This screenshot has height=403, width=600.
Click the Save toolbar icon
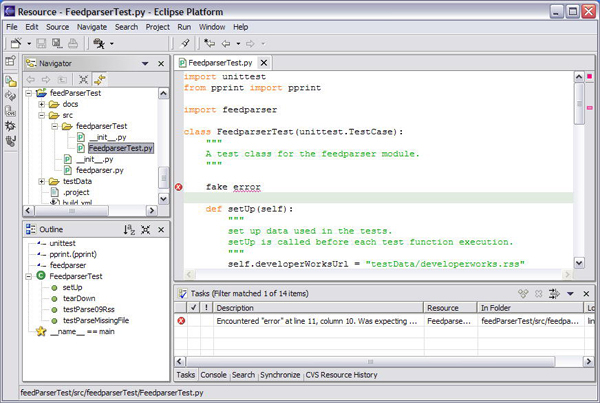pos(41,43)
